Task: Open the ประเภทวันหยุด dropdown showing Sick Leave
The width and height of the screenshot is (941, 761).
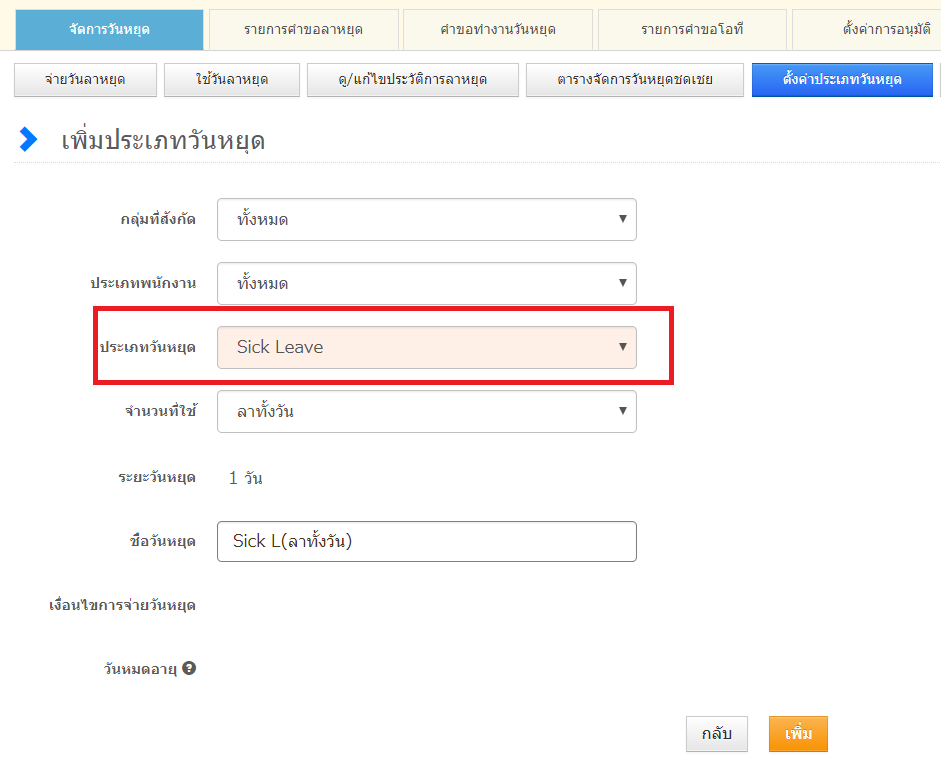Action: tap(426, 347)
